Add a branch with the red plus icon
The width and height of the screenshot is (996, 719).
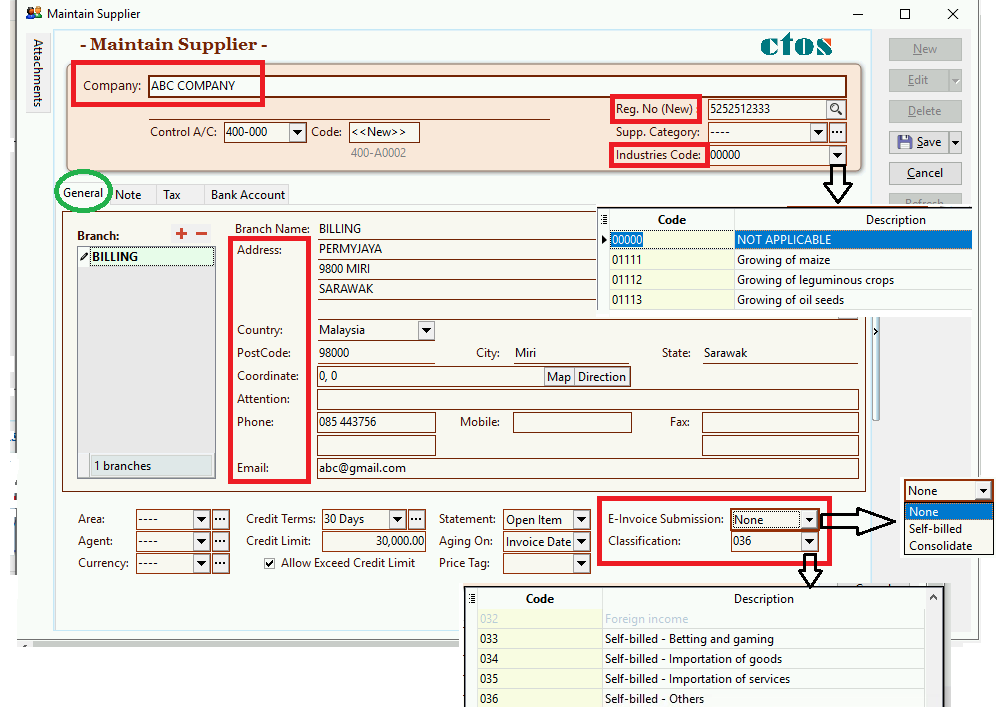click(x=181, y=234)
